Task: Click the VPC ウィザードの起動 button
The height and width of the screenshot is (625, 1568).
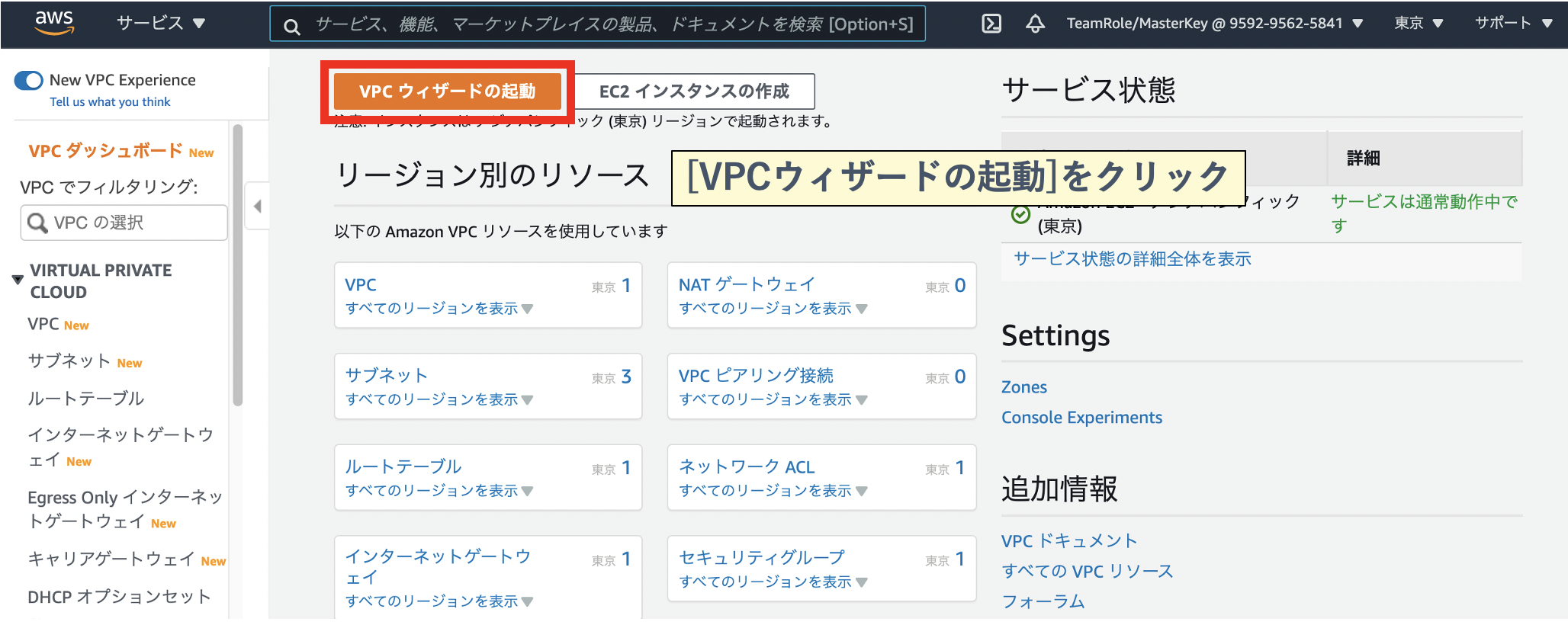Action: point(448,91)
